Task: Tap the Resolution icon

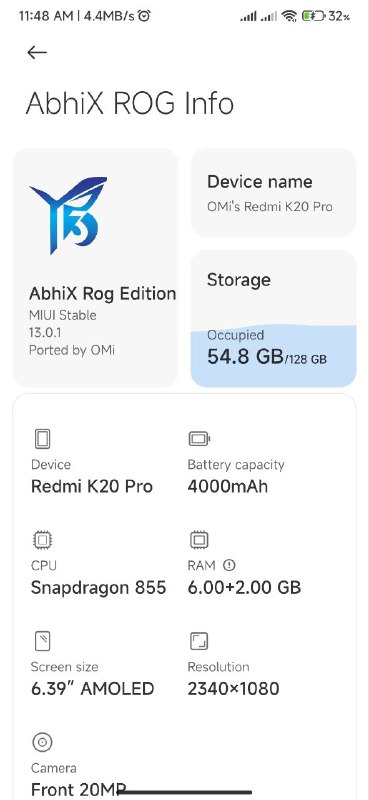Action: [x=199, y=641]
